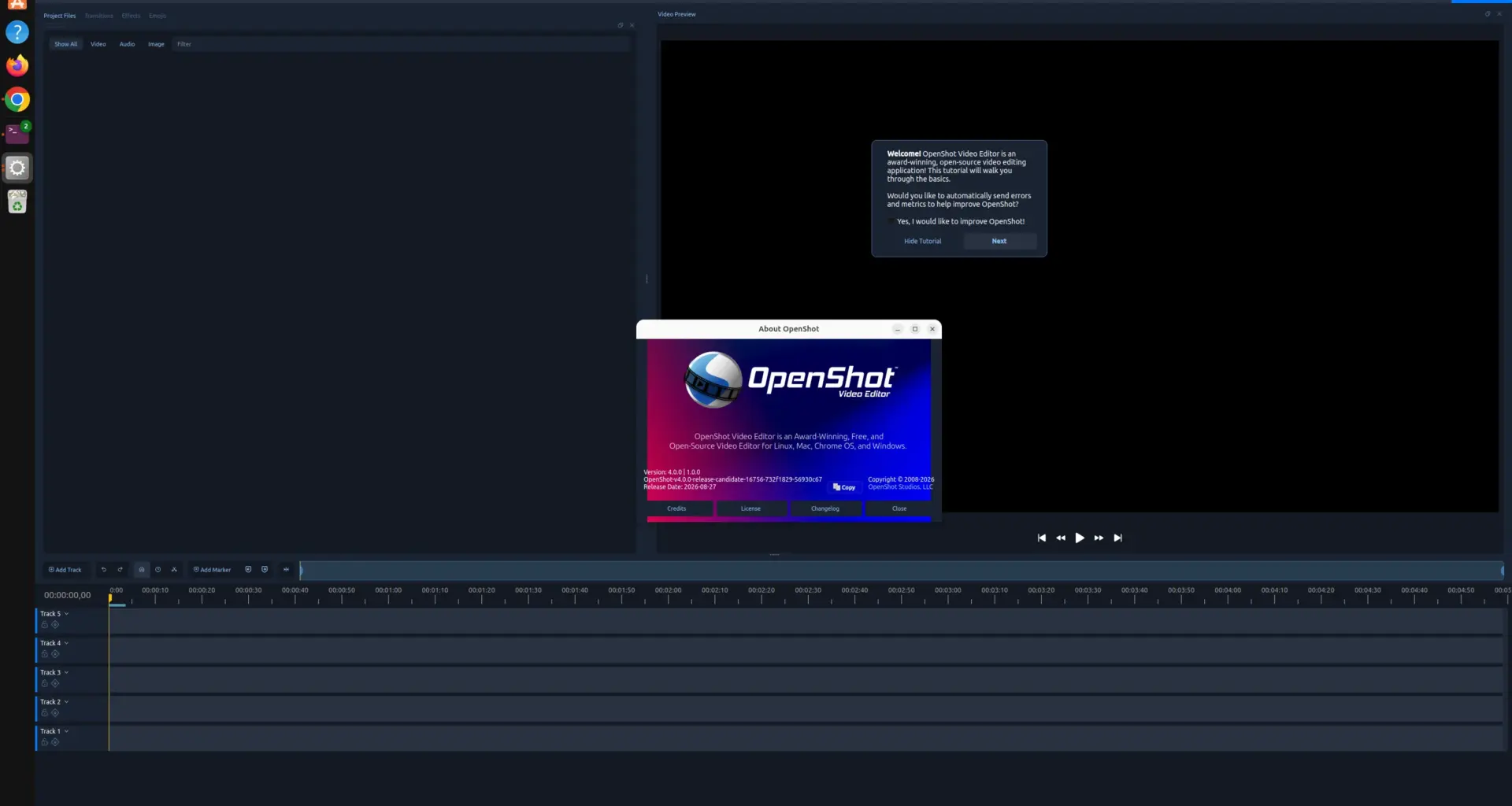Open Settings gear in the dock
The image size is (1512, 806).
[17, 168]
